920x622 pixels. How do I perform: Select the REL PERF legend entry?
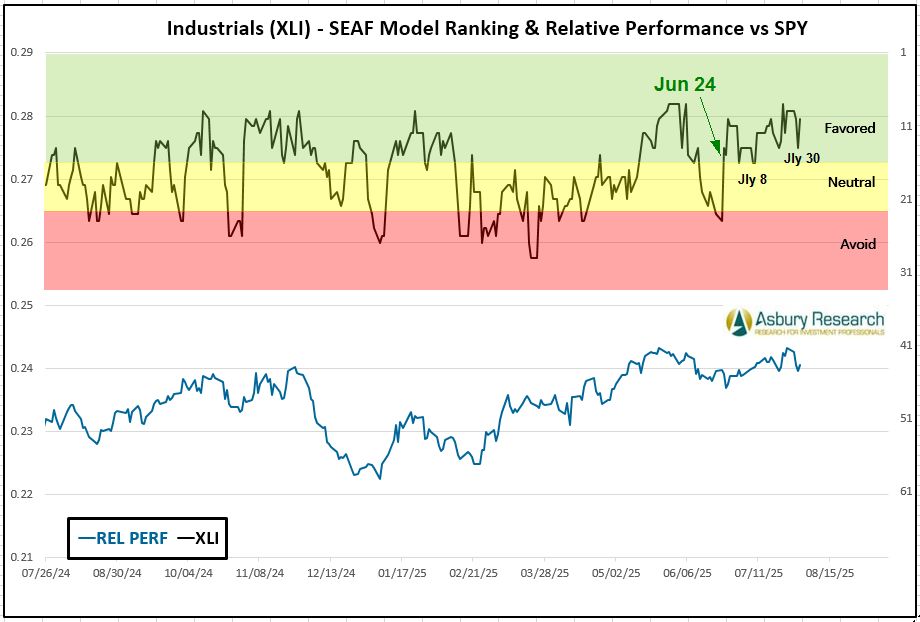click(121, 538)
